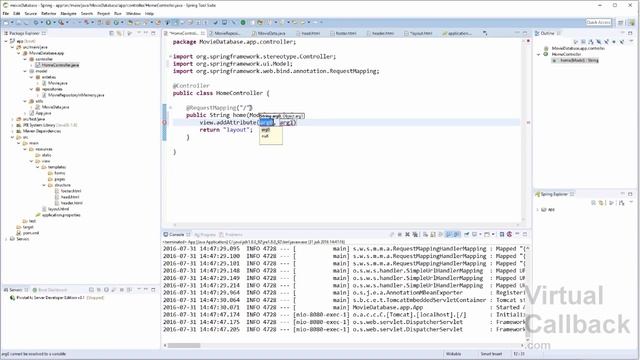640x360 pixels.
Task: Toggle Scroll Lock in the Console toolbar
Action: (433, 234)
